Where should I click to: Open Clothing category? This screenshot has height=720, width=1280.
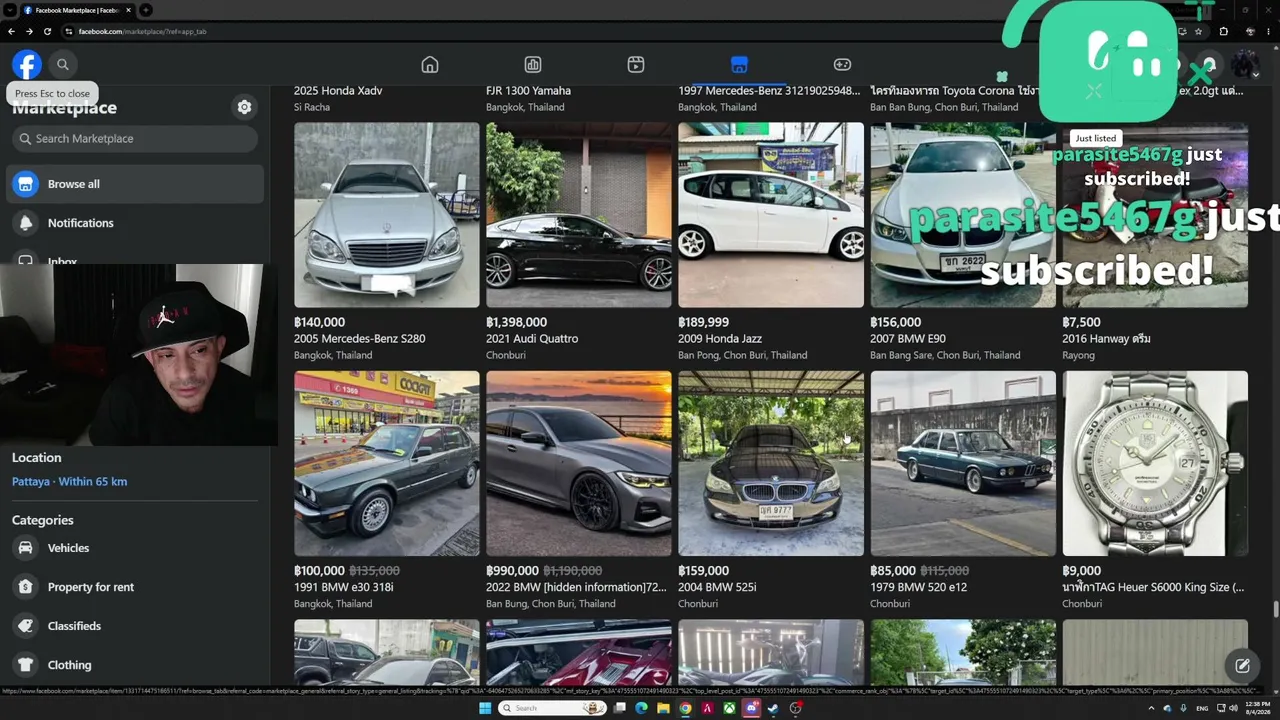click(136, 665)
